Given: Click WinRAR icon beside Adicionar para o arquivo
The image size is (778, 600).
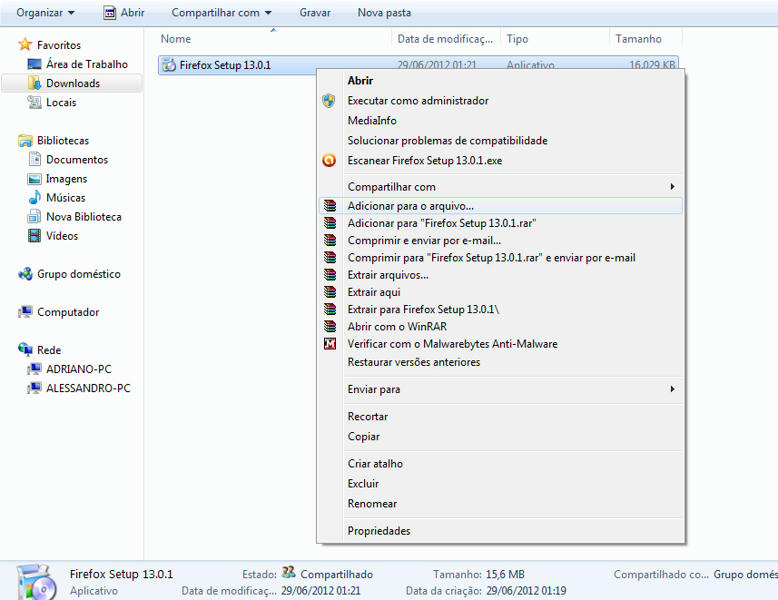Looking at the screenshot, I should pos(330,205).
